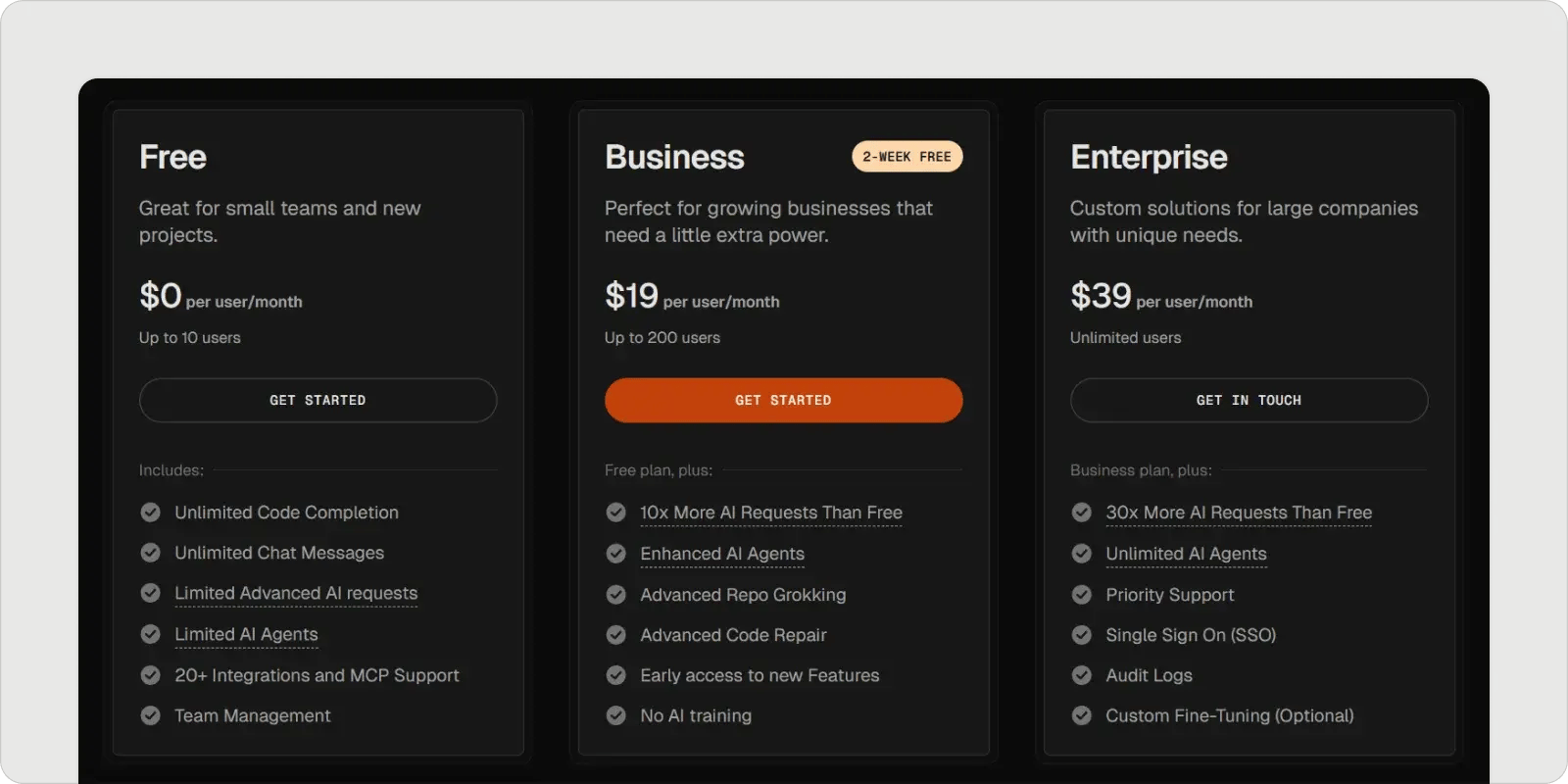Click checkmark icon beside Unlimited Code Completion
This screenshot has height=784, width=1568.
click(150, 513)
